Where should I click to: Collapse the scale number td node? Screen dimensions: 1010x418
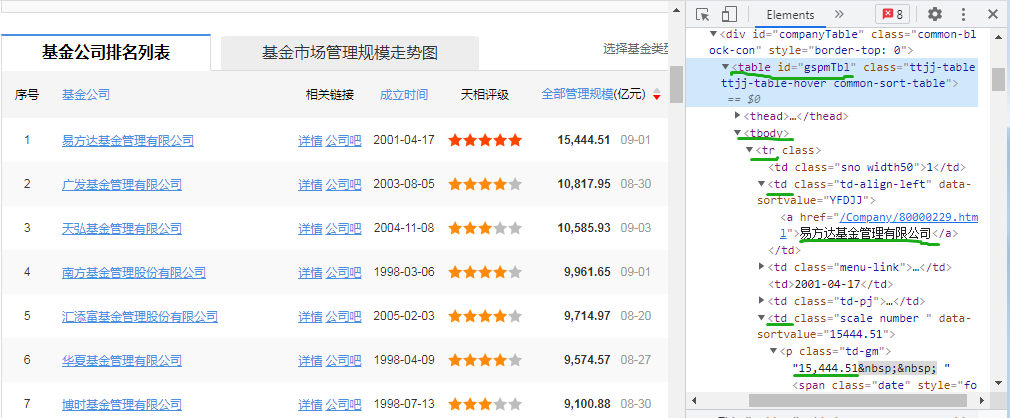click(762, 318)
